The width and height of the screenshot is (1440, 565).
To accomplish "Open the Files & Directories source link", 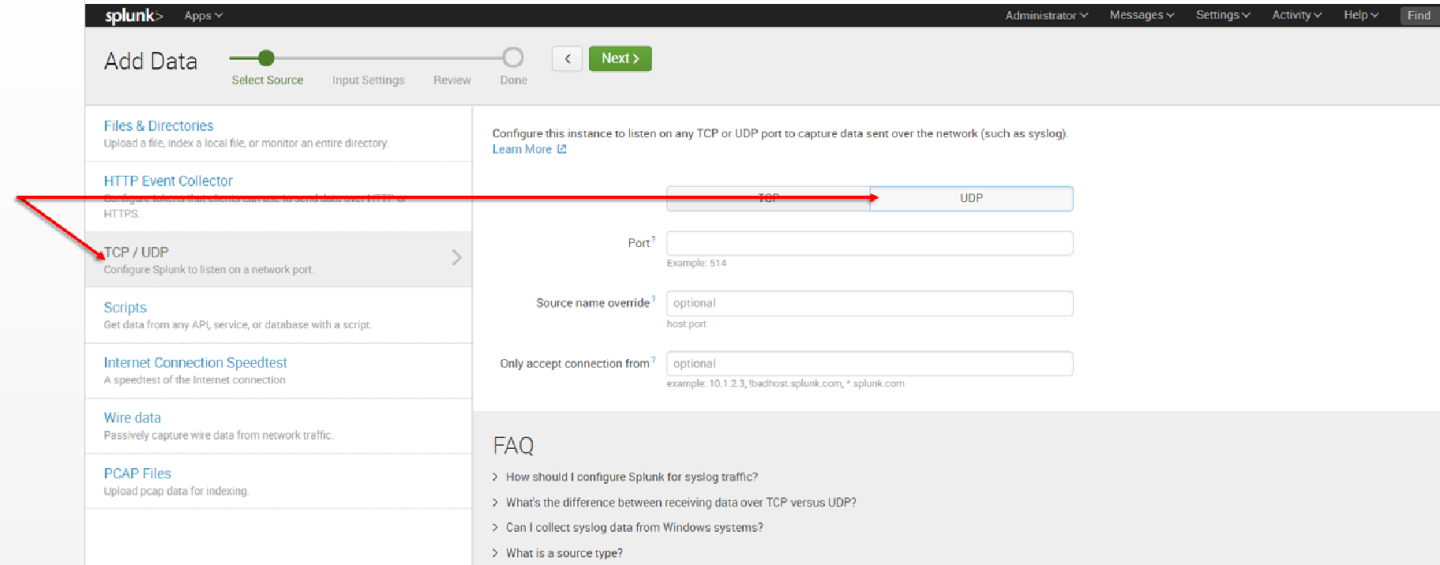I will tap(158, 126).
